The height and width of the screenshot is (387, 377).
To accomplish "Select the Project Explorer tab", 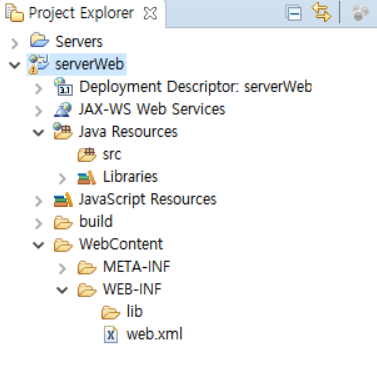I will [82, 13].
